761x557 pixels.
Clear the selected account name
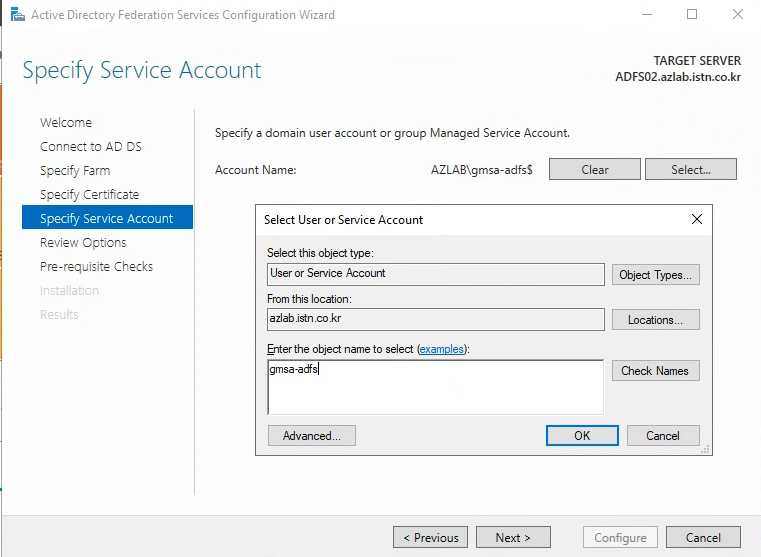pos(595,169)
